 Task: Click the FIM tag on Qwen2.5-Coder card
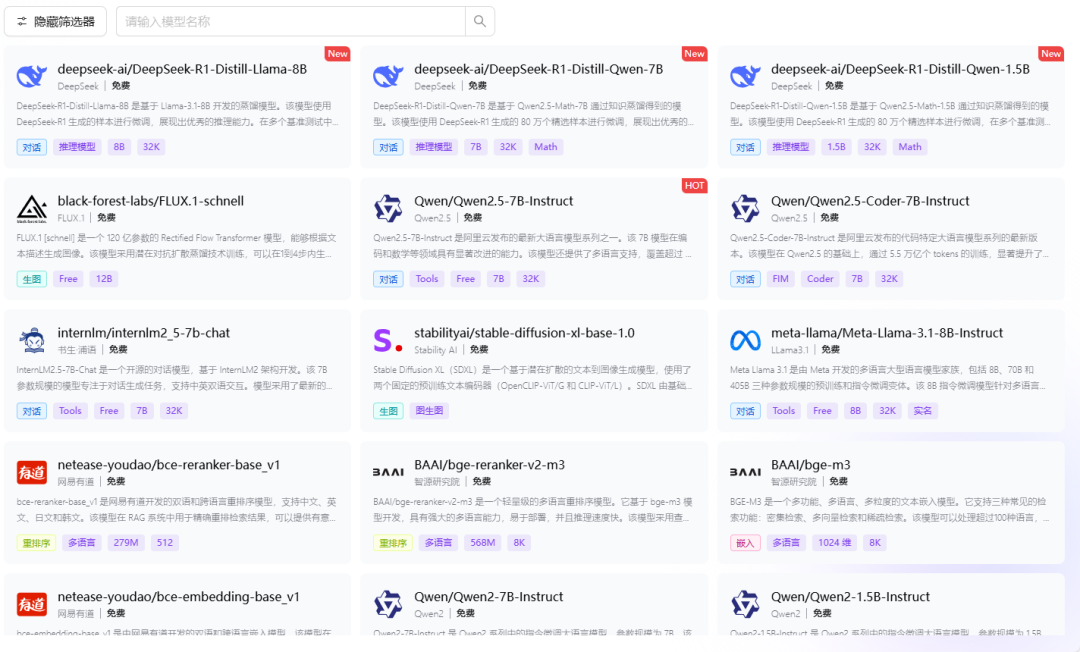pyautogui.click(x=780, y=279)
